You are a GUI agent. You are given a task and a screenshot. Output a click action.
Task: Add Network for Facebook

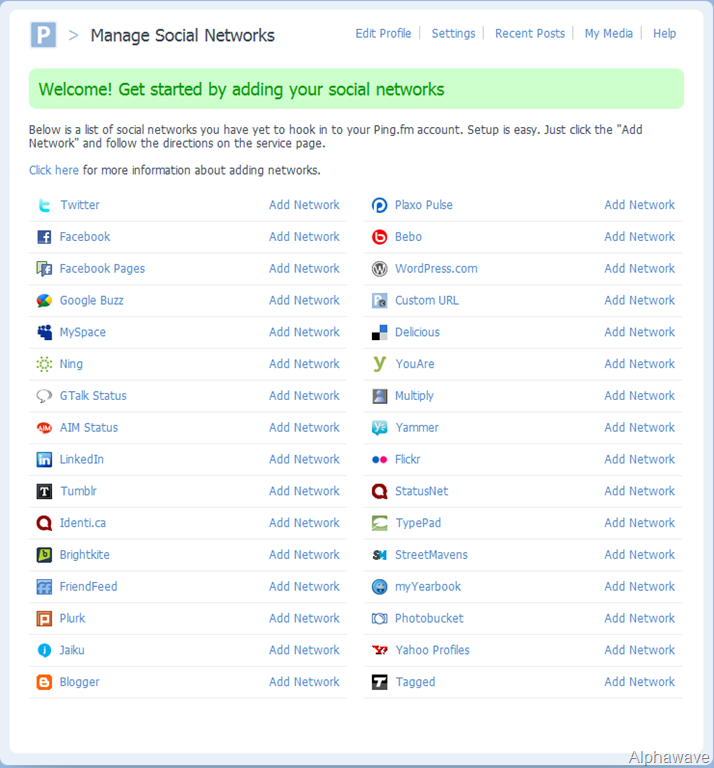coord(304,237)
